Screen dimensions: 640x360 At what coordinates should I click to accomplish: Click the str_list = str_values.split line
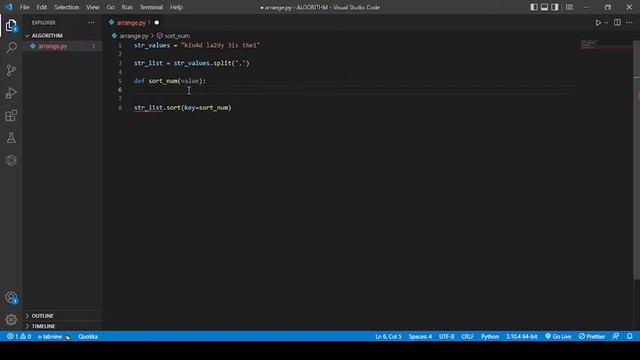(x=191, y=63)
